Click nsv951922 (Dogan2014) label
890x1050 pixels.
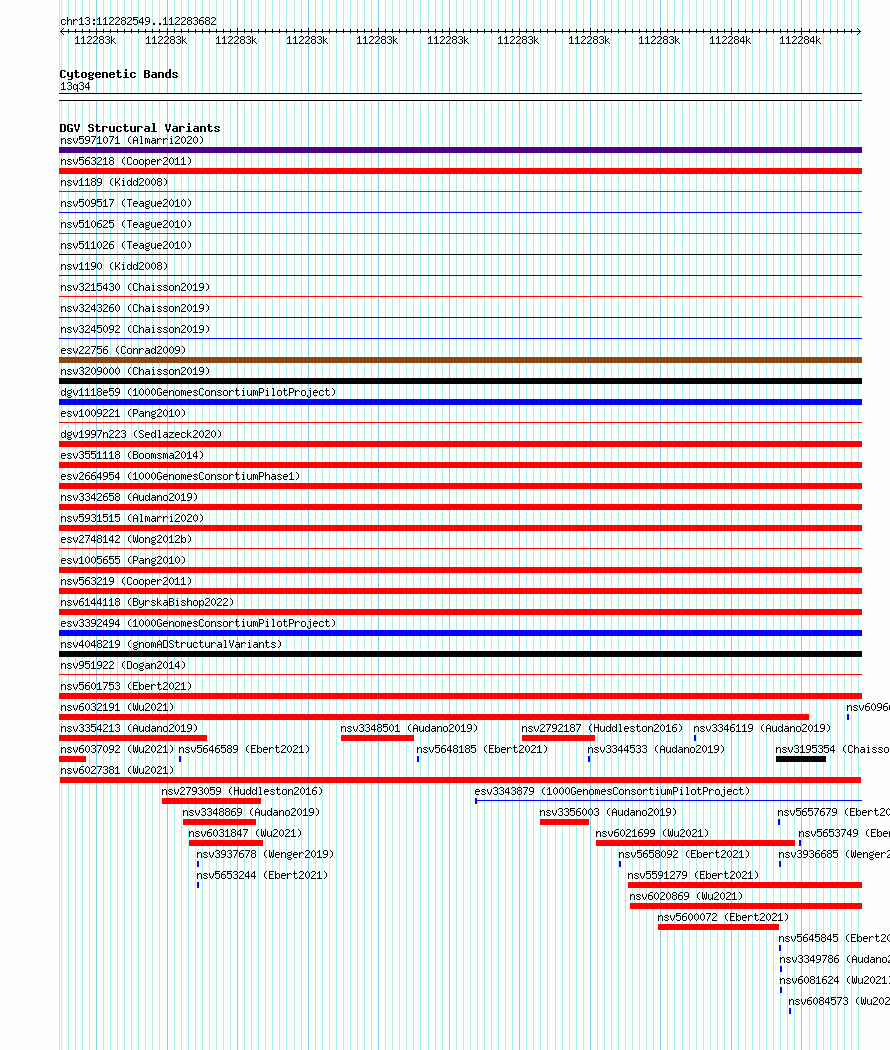click(x=123, y=666)
